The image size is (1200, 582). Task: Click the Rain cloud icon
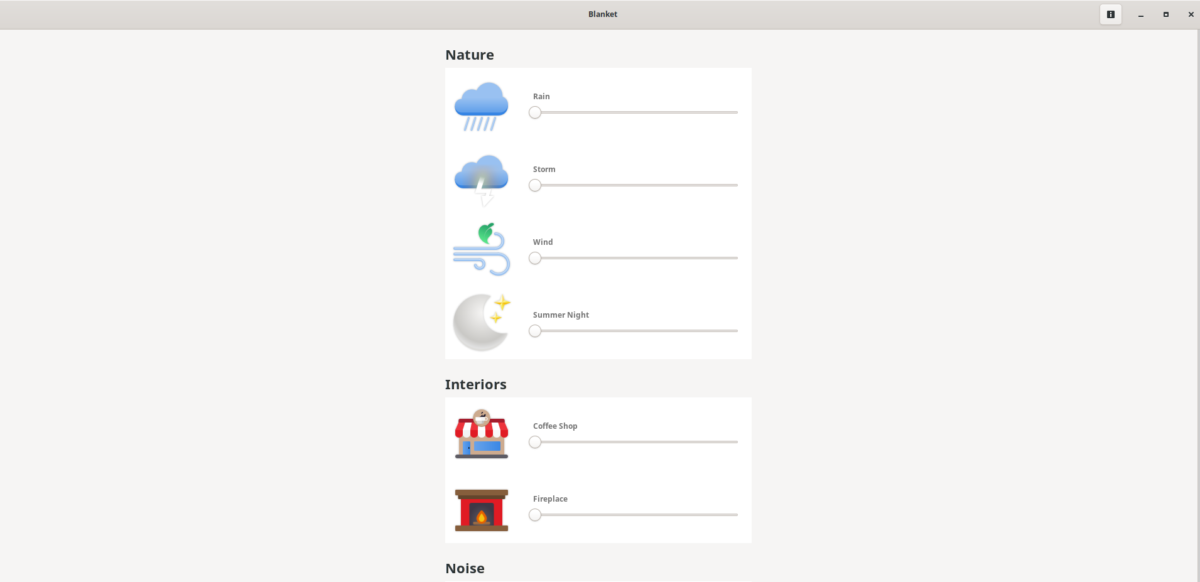pos(481,105)
